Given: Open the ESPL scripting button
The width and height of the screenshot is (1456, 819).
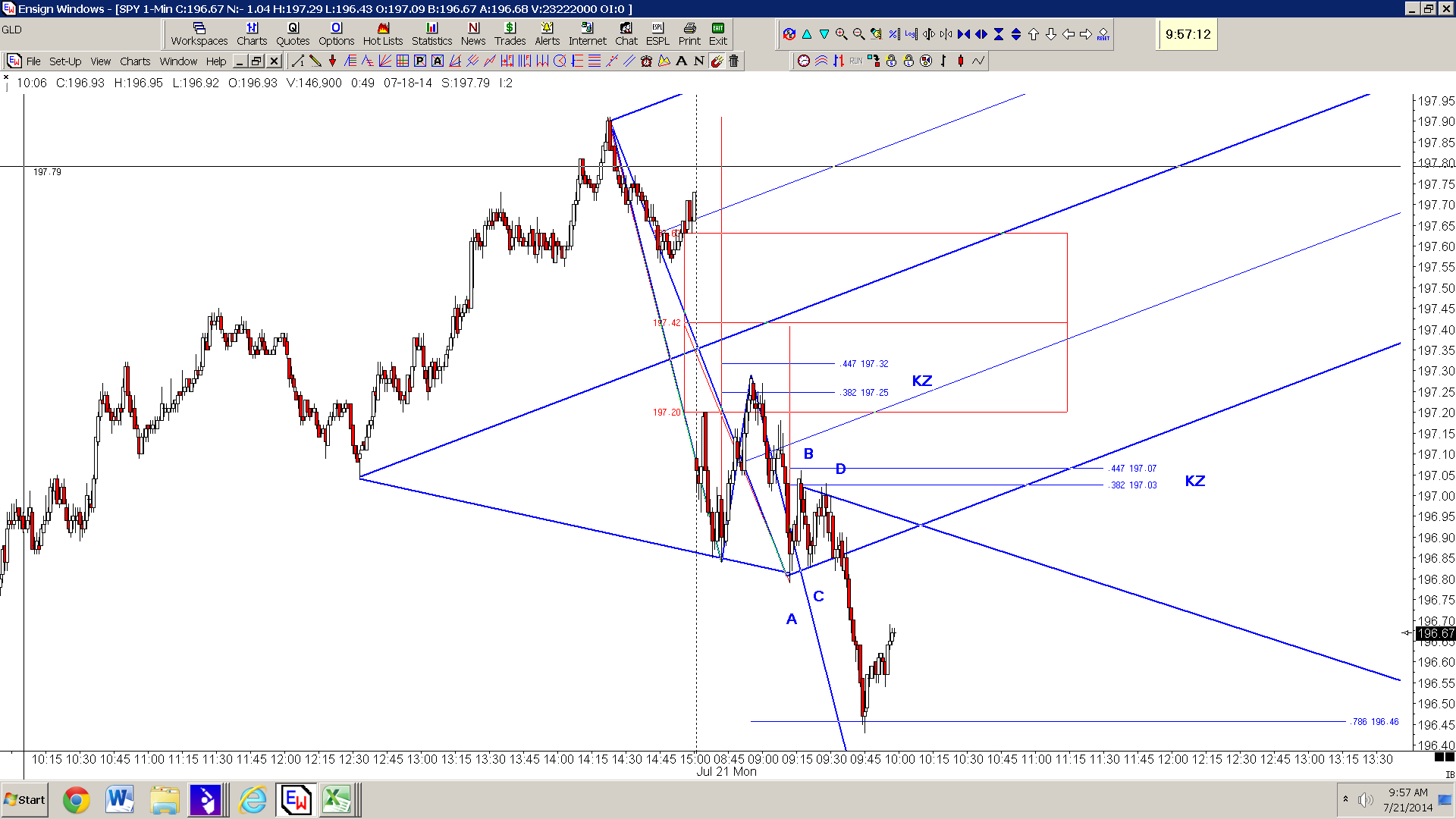Looking at the screenshot, I should coord(657,34).
